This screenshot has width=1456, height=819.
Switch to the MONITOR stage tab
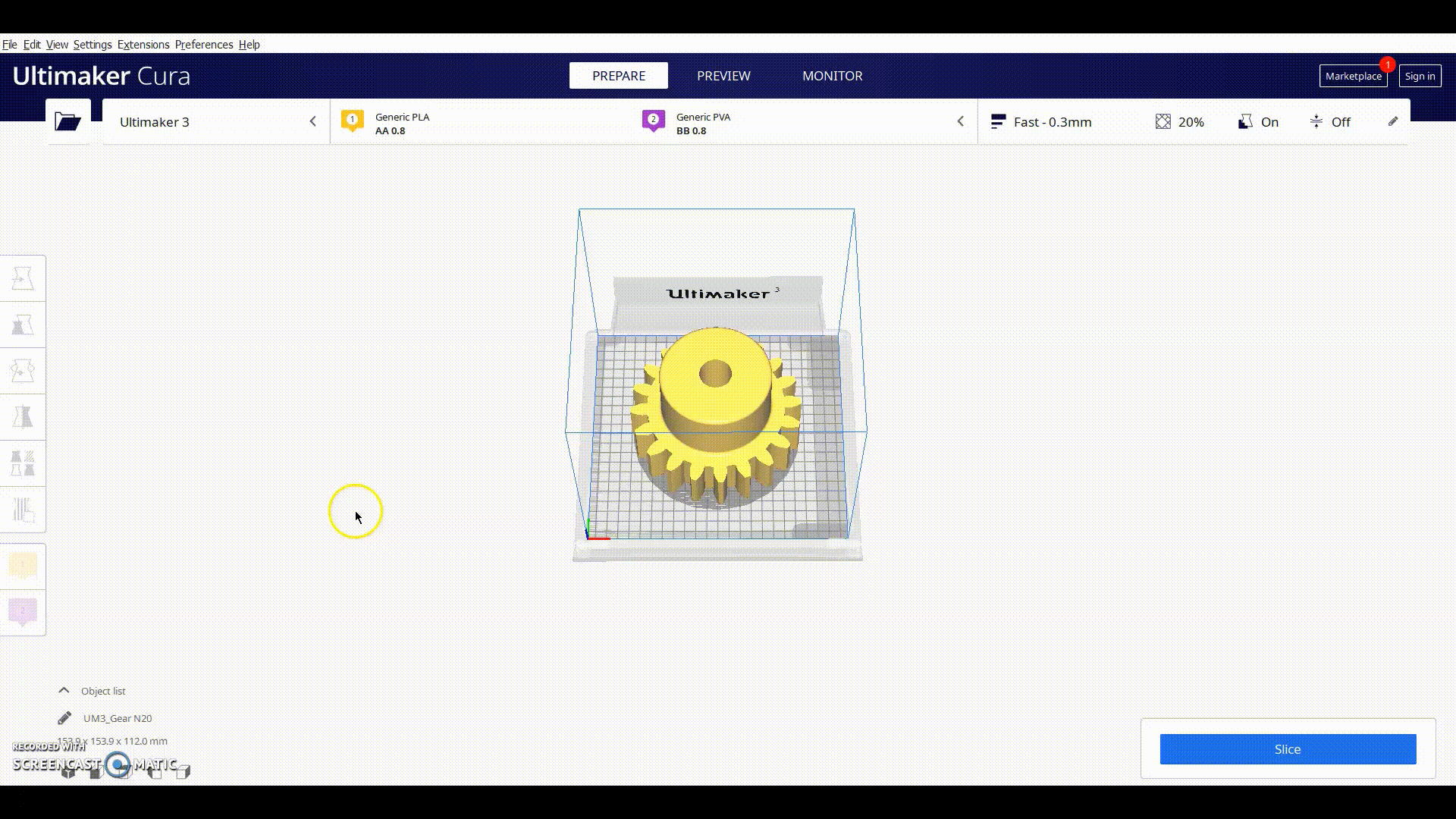[x=832, y=76]
